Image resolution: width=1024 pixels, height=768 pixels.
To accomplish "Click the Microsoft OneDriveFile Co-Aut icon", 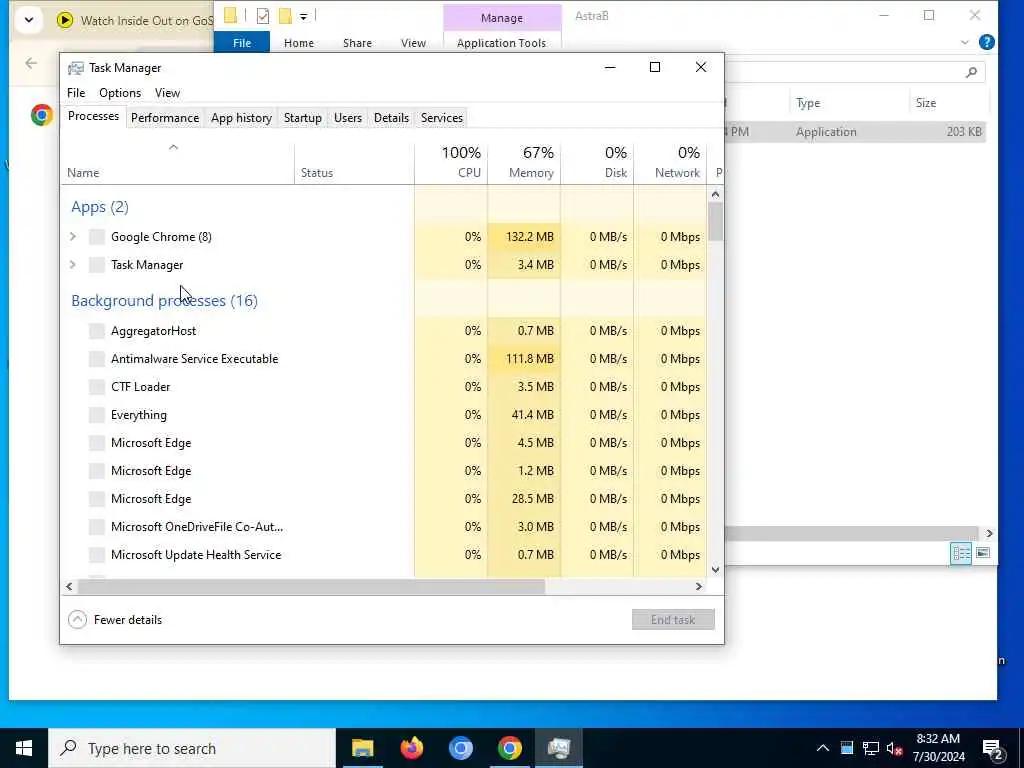I will pos(97,527).
